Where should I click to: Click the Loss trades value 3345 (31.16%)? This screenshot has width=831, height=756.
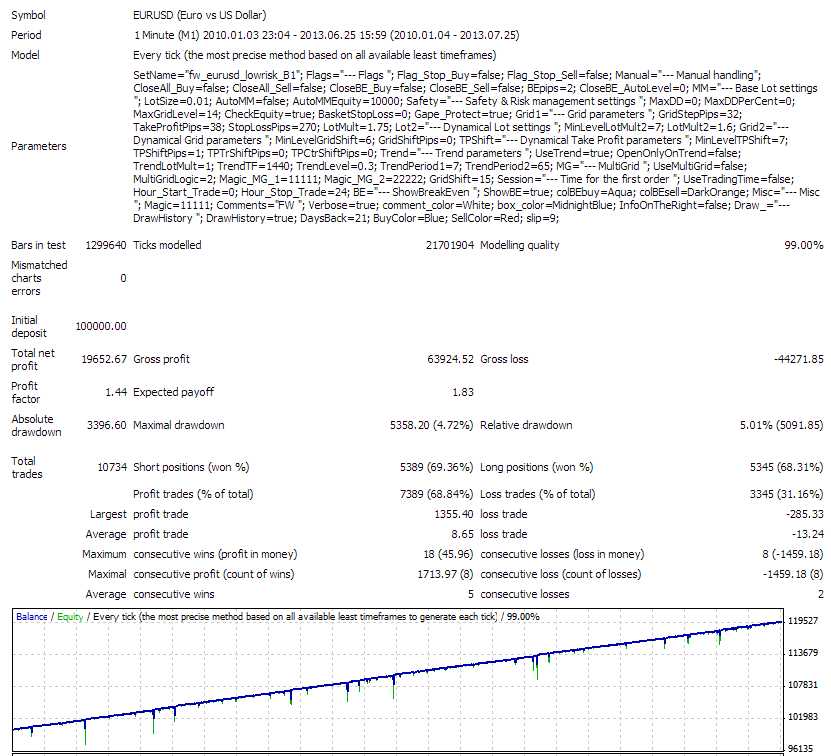pos(786,495)
